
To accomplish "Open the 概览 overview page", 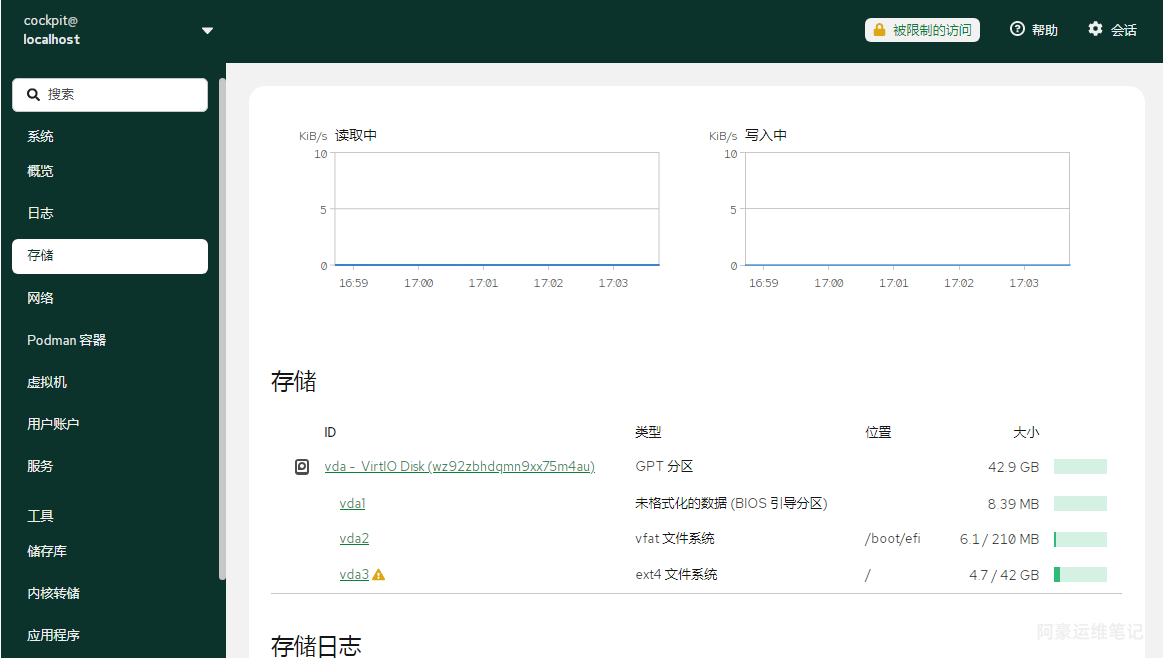I will [x=41, y=171].
